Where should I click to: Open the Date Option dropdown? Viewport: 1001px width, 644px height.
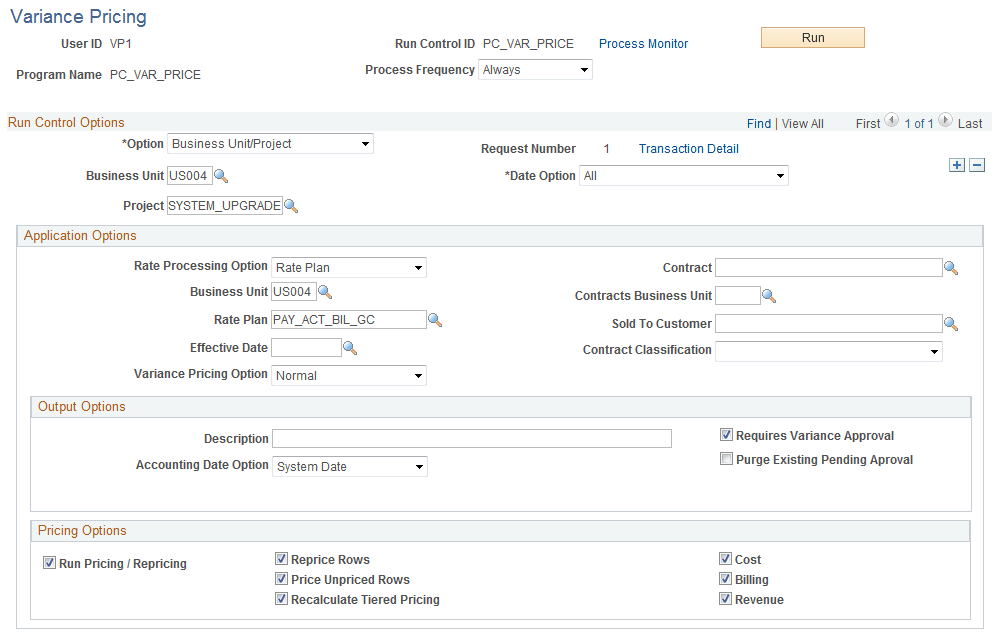[778, 175]
